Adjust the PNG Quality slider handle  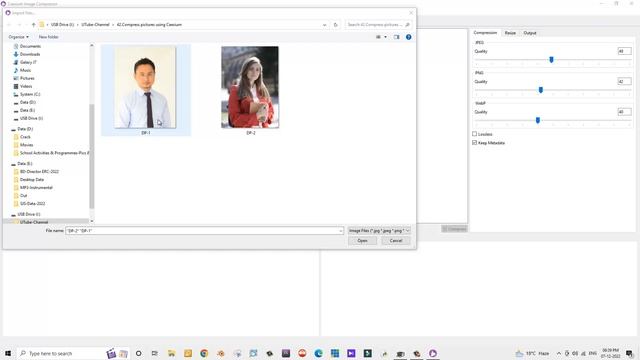tap(540, 90)
